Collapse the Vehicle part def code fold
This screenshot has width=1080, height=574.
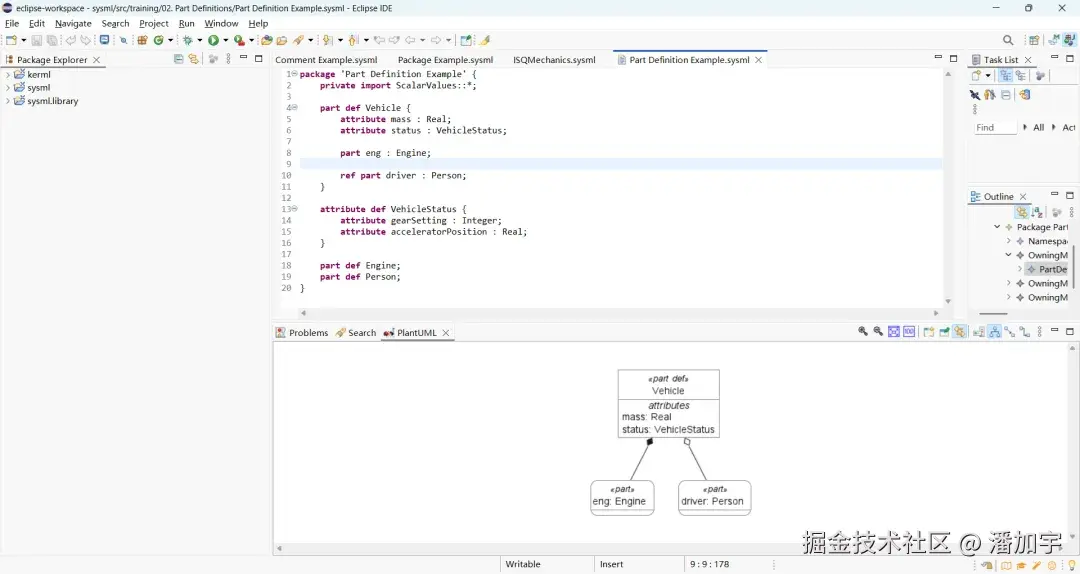point(294,108)
